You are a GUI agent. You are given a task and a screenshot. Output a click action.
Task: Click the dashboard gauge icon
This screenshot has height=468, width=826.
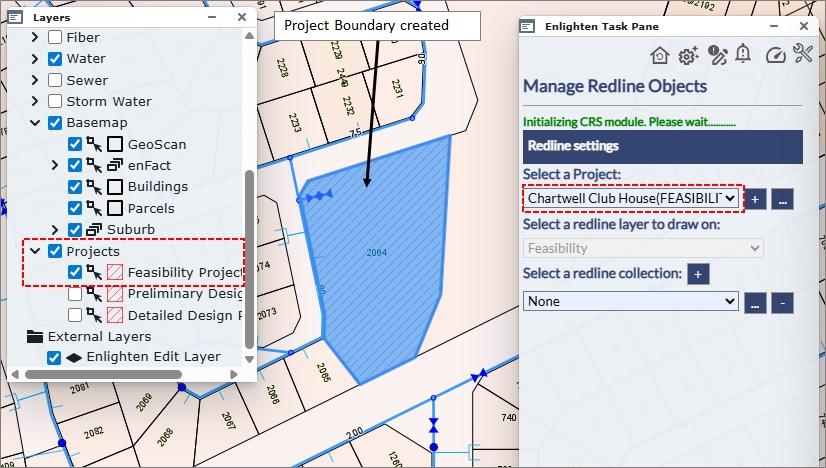click(x=776, y=55)
